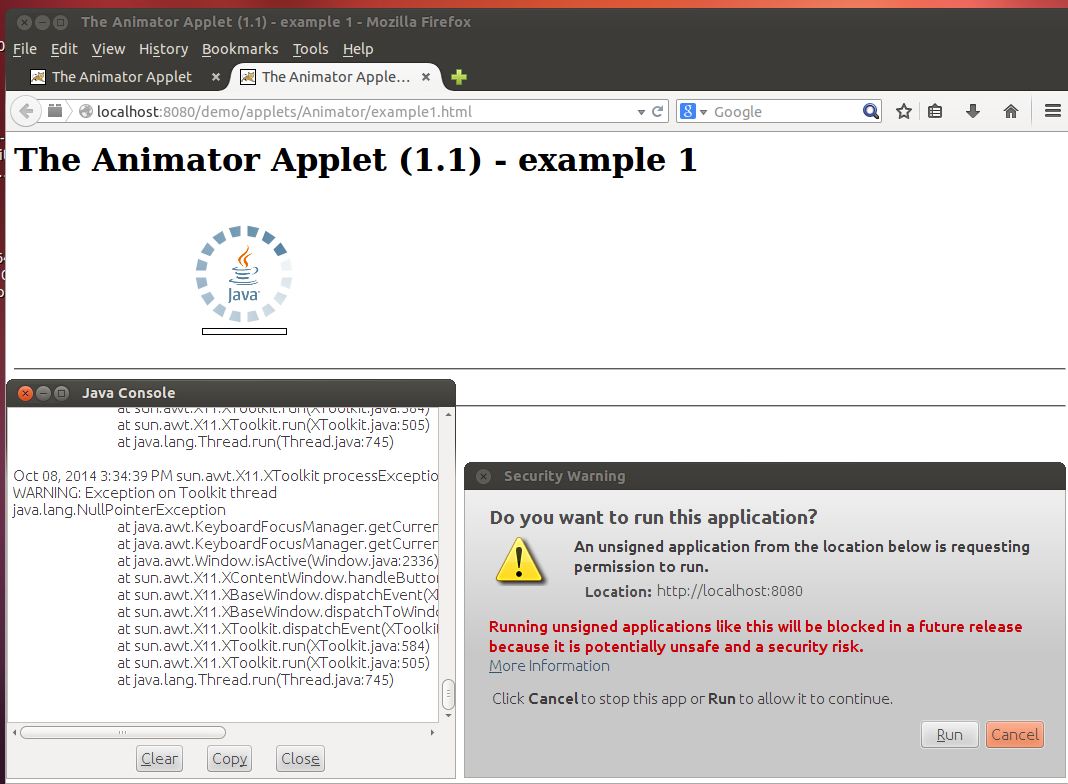Switch to the first Animator Applet tab
1068x784 pixels.
121,77
